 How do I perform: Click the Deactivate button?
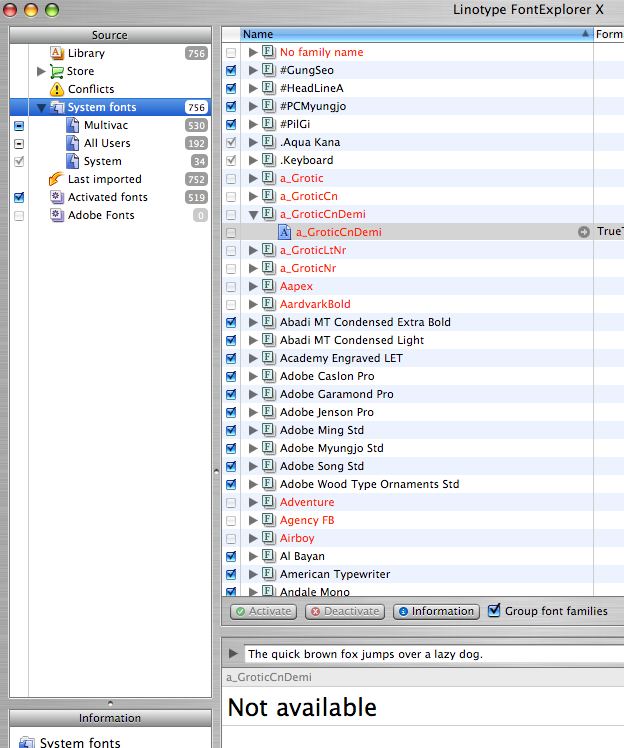tap(345, 611)
